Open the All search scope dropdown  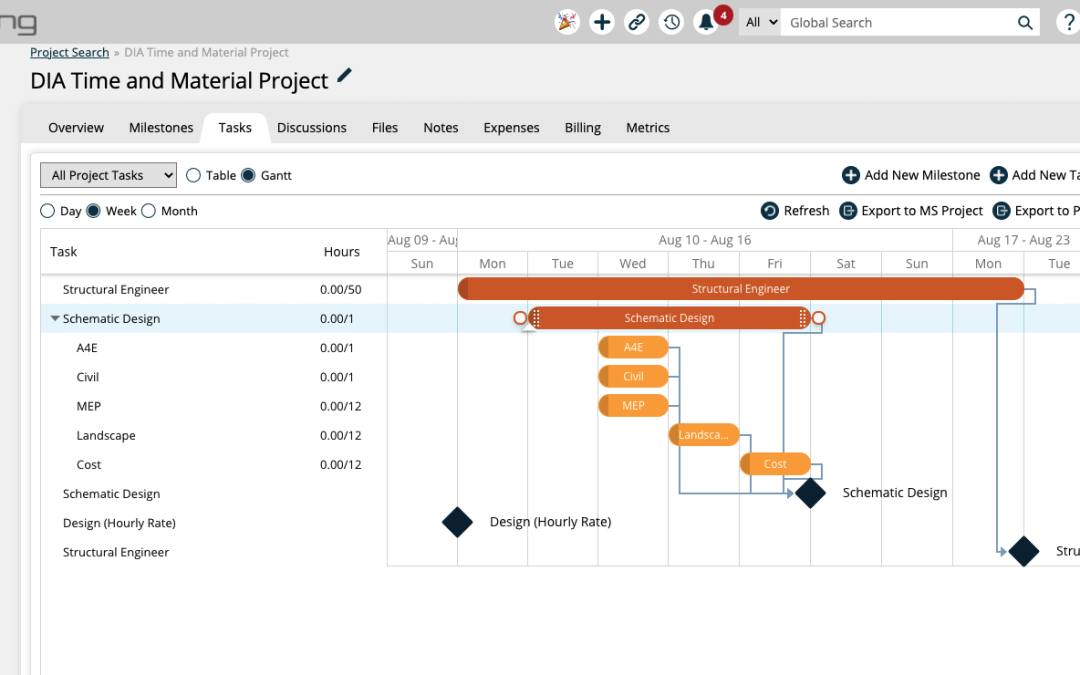[759, 22]
